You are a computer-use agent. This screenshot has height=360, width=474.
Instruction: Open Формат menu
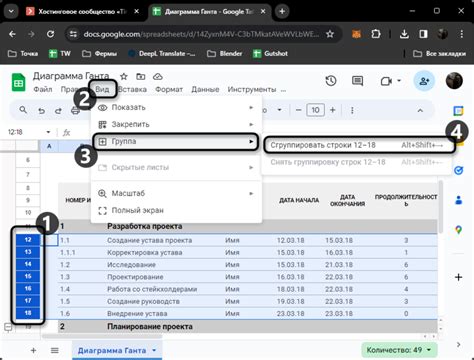(169, 89)
